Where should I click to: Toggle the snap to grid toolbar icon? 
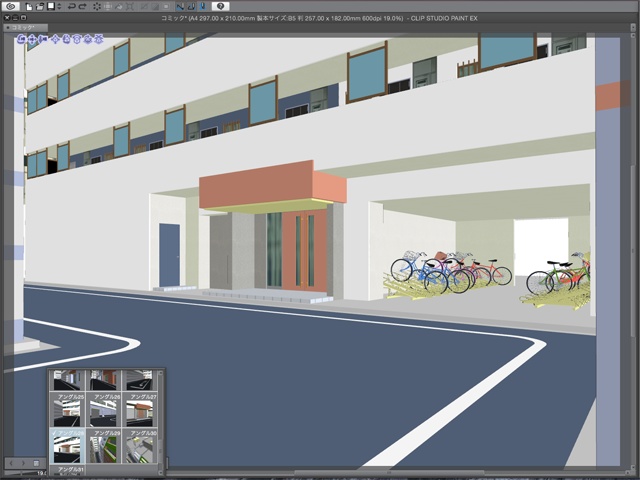click(203, 6)
